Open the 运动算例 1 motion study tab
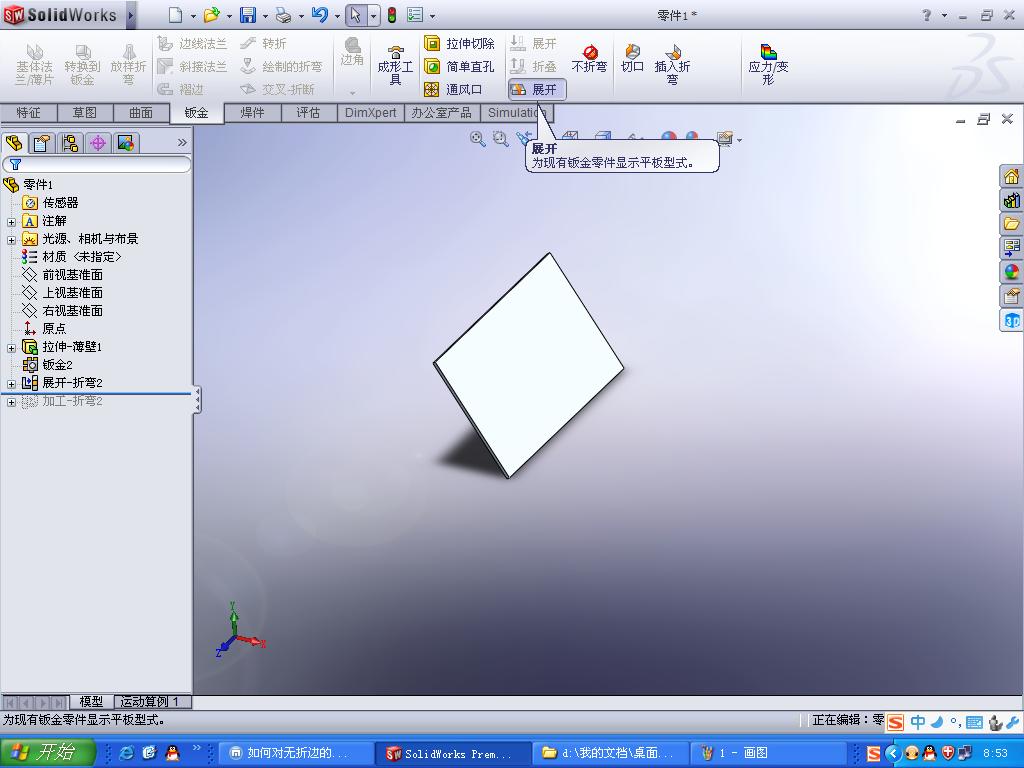 [153, 702]
